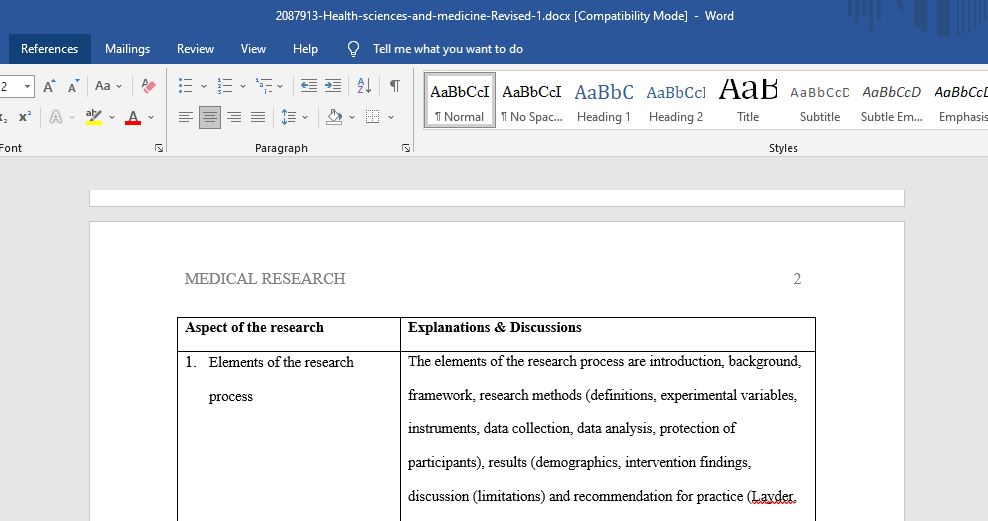Screen dimensions: 988x521
Task: Apply the No Spacing style
Action: [x=532, y=101]
